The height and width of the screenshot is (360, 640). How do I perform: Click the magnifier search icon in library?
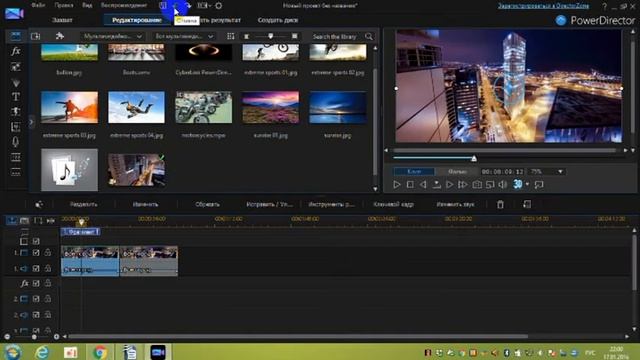coord(369,36)
